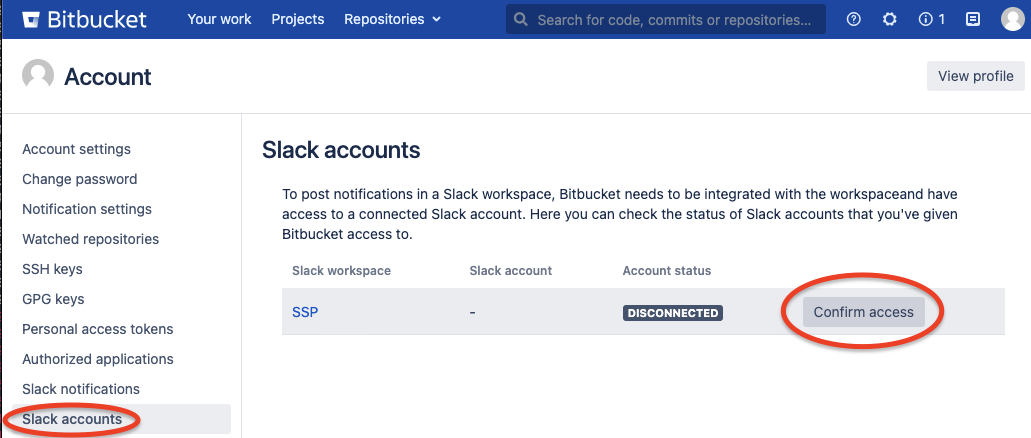Viewport: 1031px width, 438px height.
Task: Click the Slack account column header
Action: coord(511,271)
